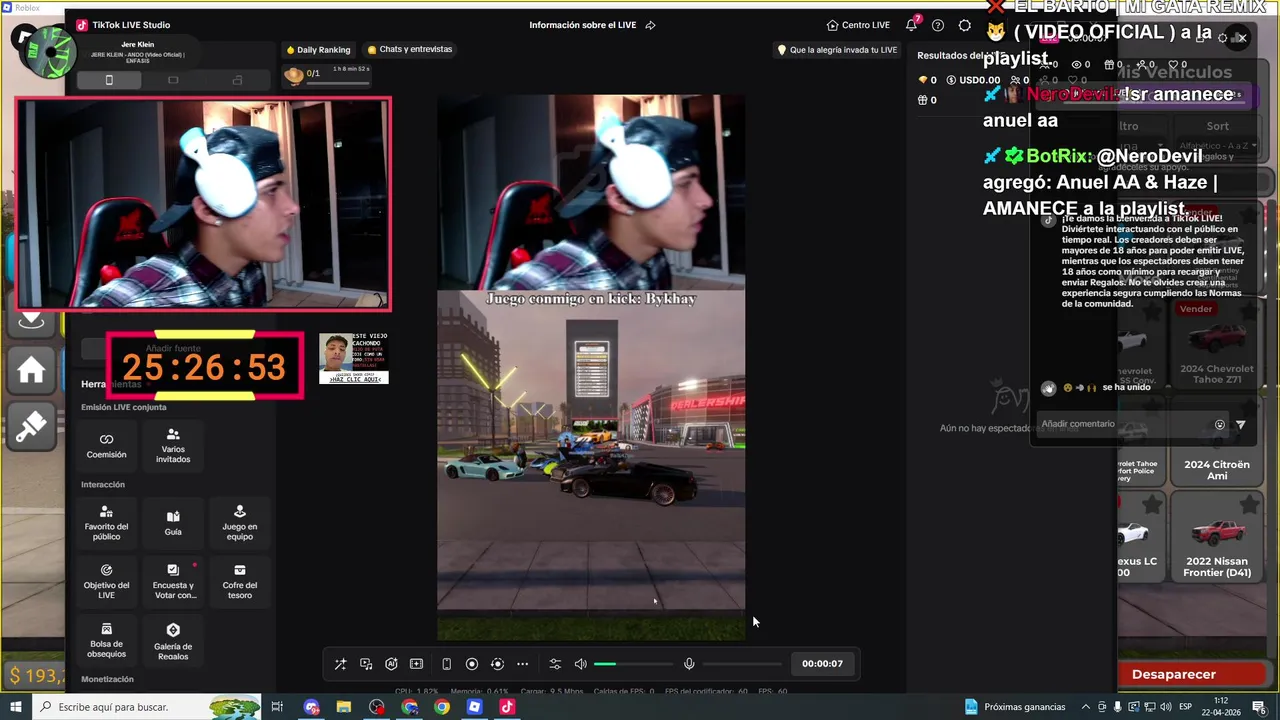Image resolution: width=1280 pixels, height=720 pixels.
Task: Adjust the green speaker volume slider
Action: [x=634, y=664]
